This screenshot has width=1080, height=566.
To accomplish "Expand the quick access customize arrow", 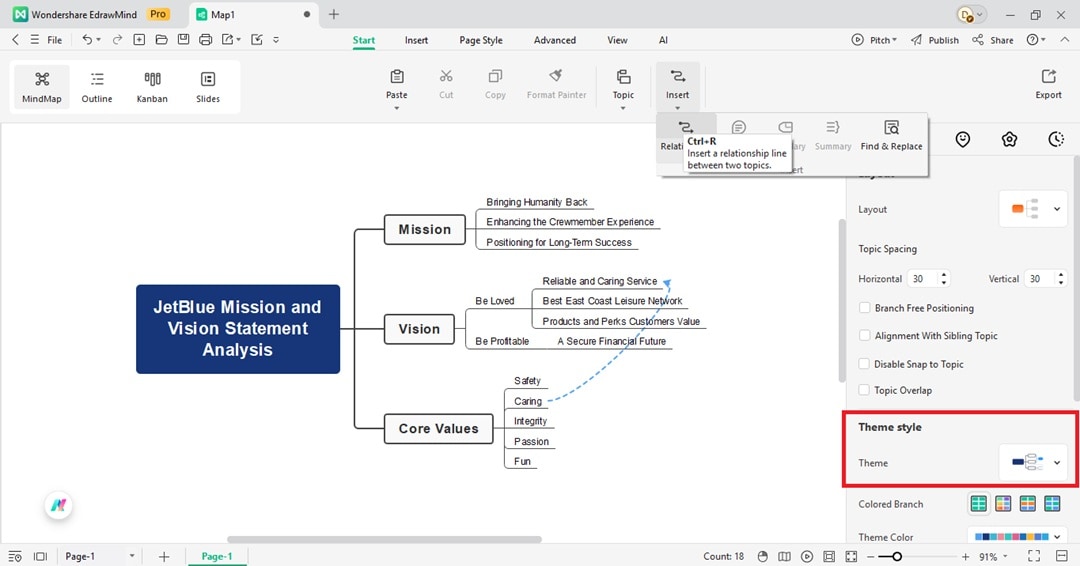I will point(276,40).
